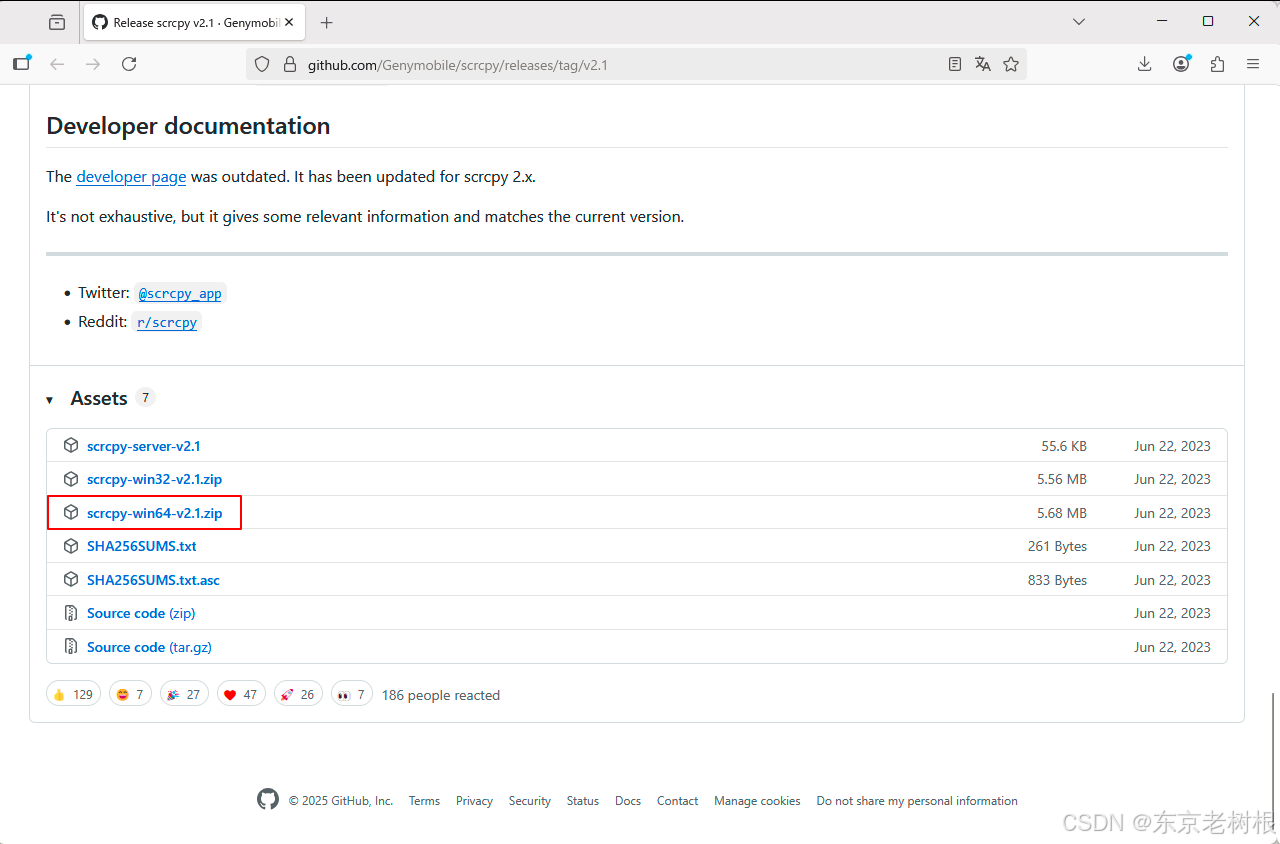
Task: Click the translate page icon
Action: pyautogui.click(x=983, y=64)
